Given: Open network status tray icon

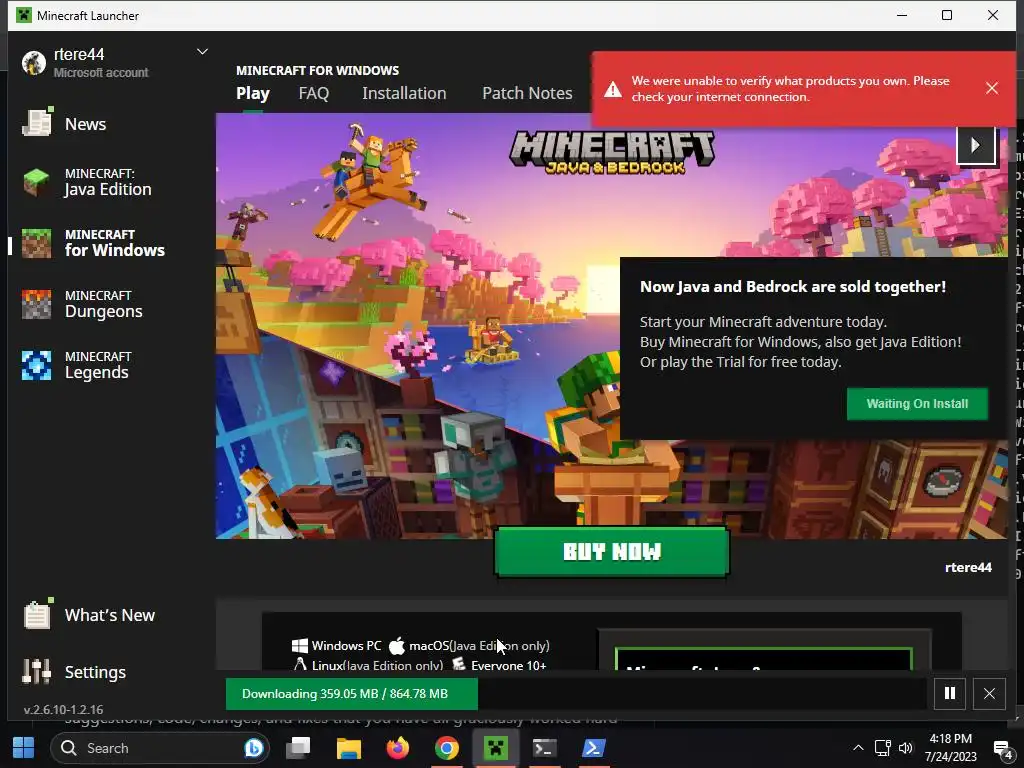Looking at the screenshot, I should click(x=882, y=748).
